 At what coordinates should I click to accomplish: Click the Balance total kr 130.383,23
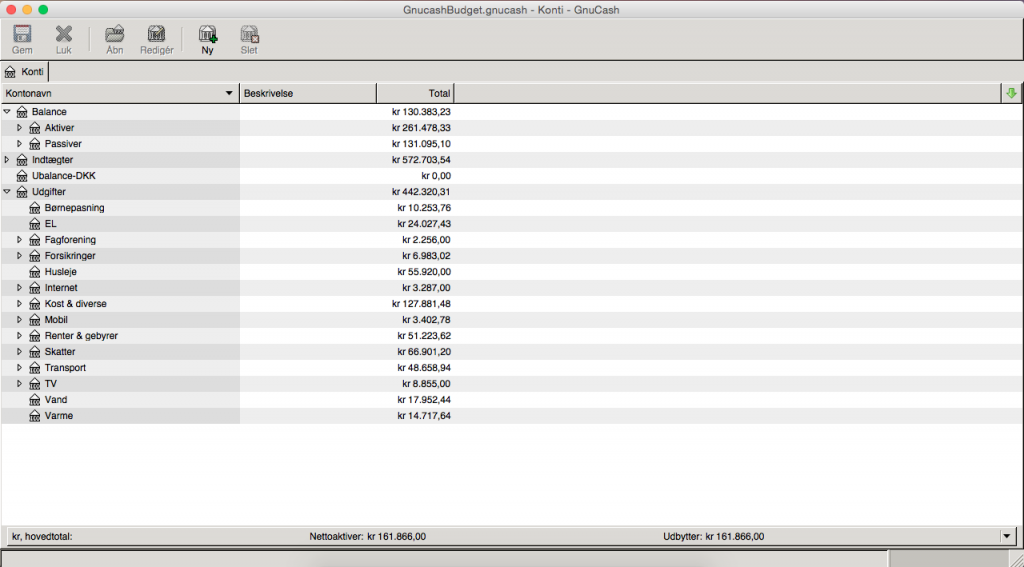pyautogui.click(x=421, y=112)
